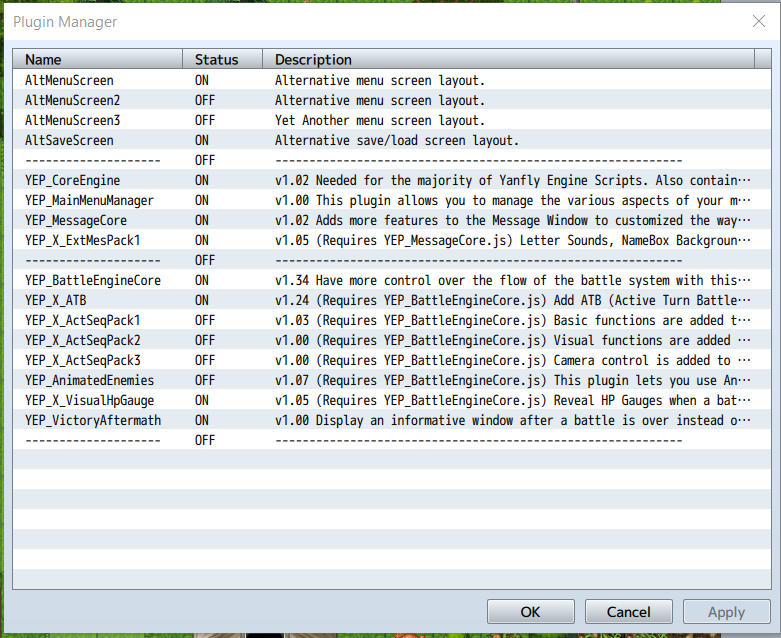Click the OFF status of AltMenuScreen2
Viewport: 781px width, 638px height.
pyautogui.click(x=205, y=100)
